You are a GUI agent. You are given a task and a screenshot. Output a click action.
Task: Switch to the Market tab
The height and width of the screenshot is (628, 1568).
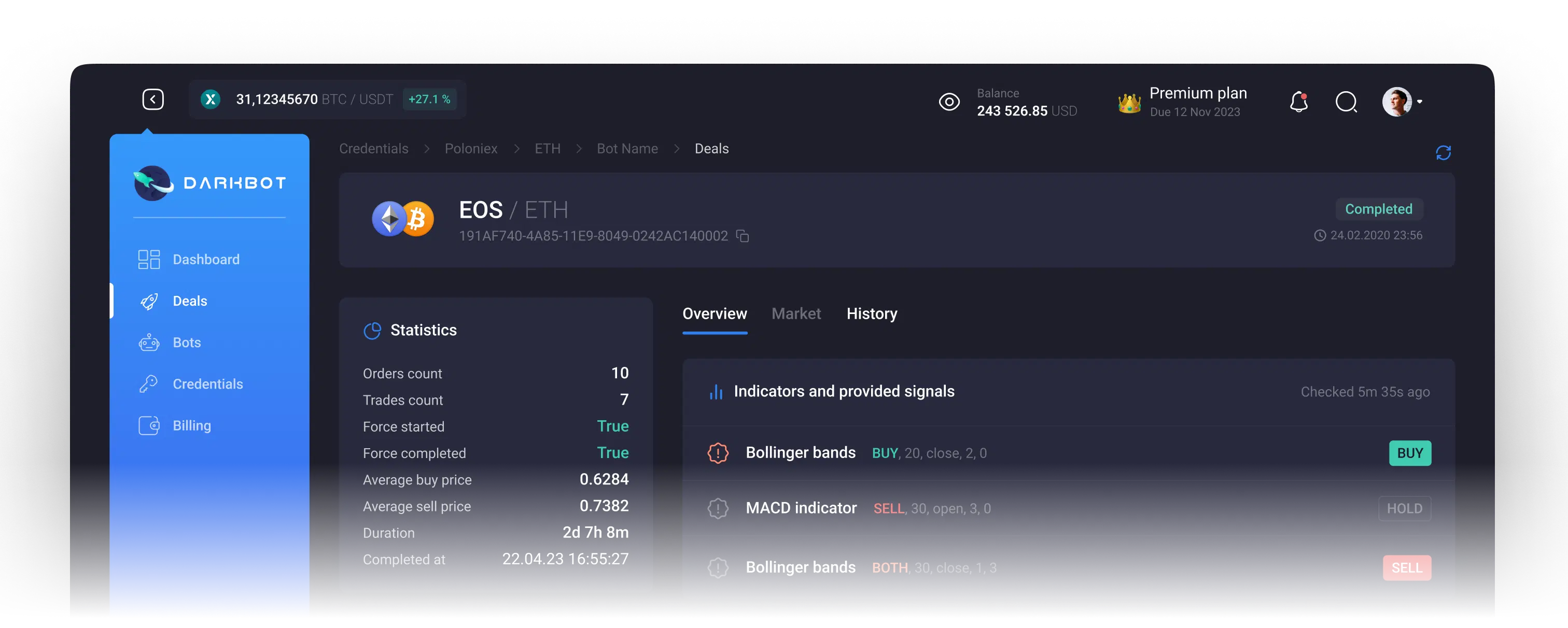(x=796, y=313)
